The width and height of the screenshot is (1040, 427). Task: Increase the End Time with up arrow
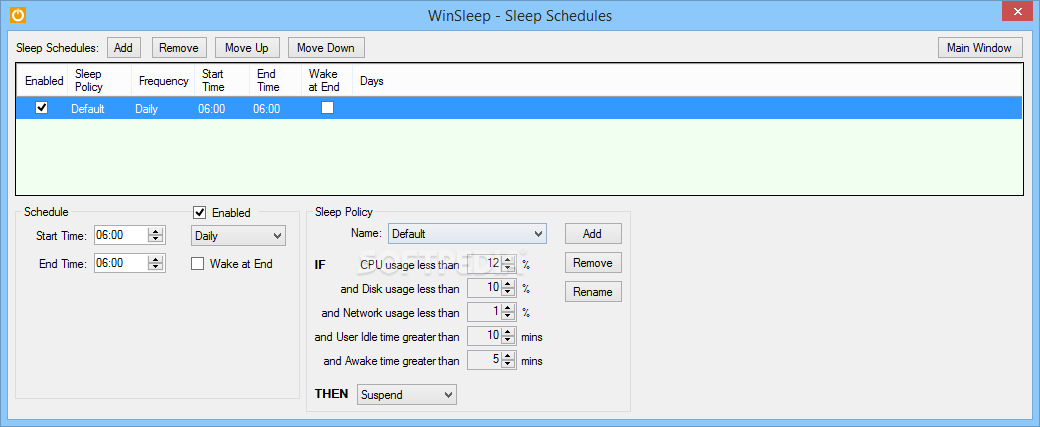tap(156, 259)
